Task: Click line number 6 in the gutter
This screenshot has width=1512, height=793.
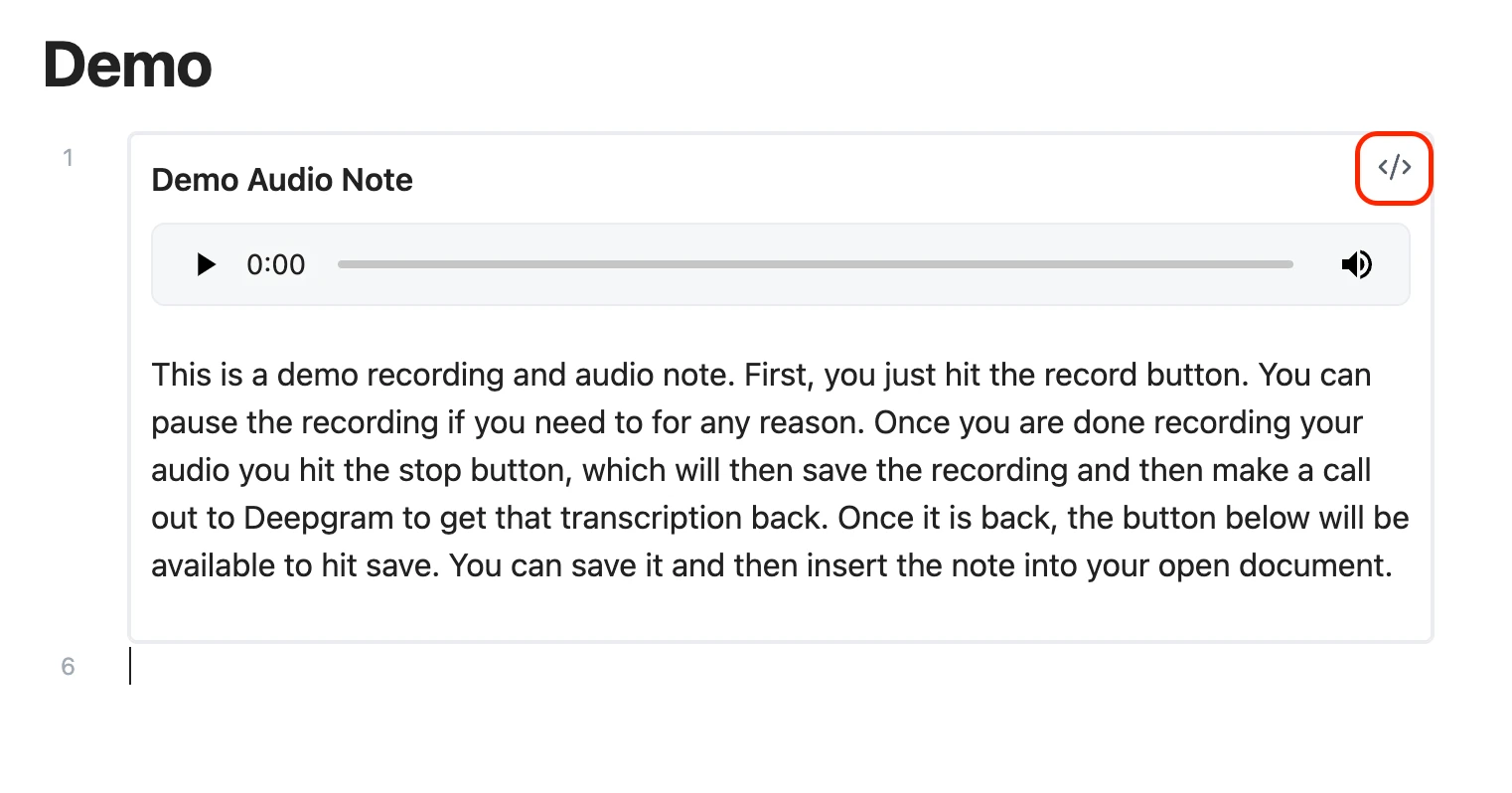Action: [x=69, y=667]
